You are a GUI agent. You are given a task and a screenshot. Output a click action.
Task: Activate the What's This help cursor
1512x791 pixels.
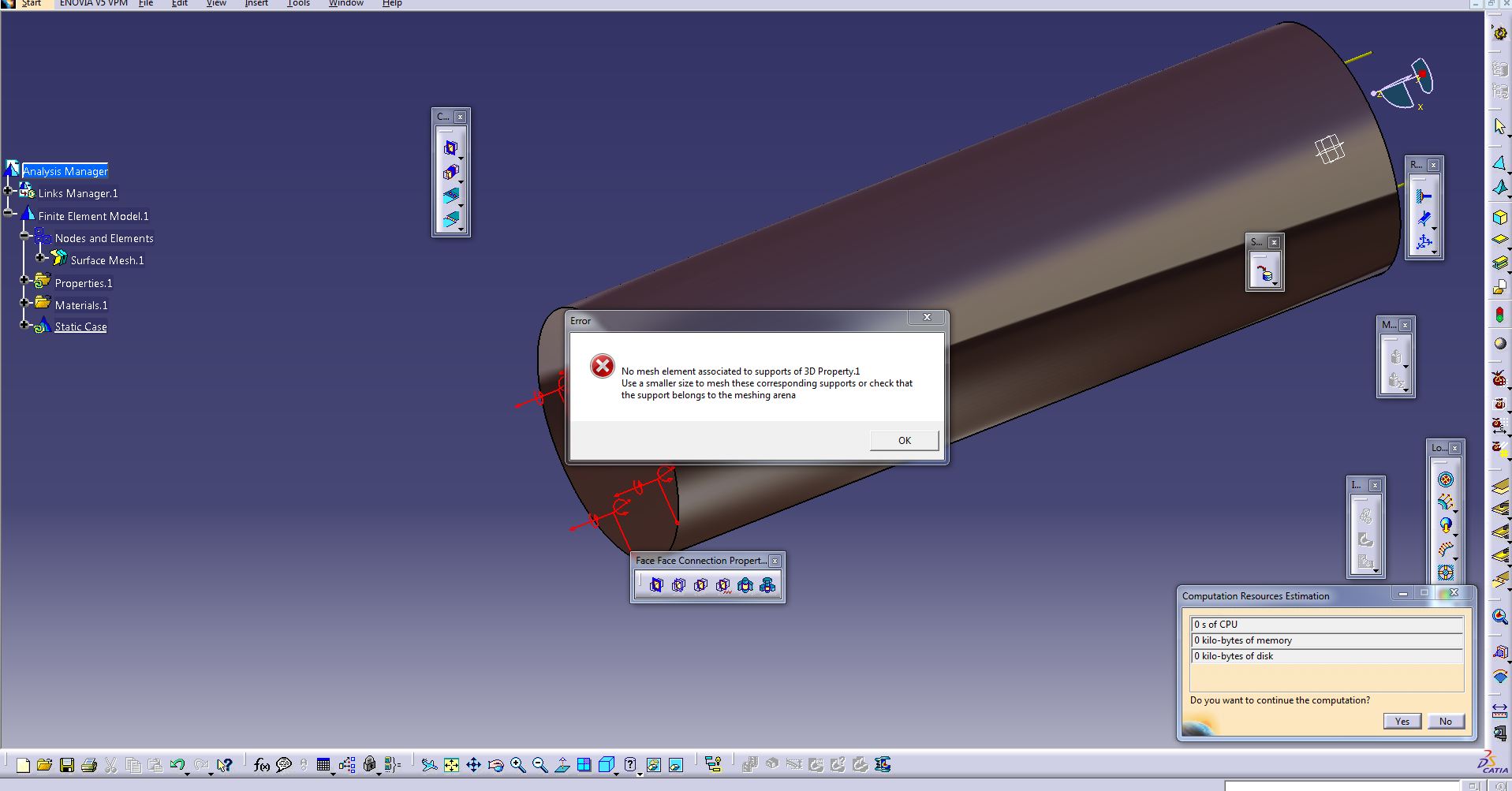point(225,765)
